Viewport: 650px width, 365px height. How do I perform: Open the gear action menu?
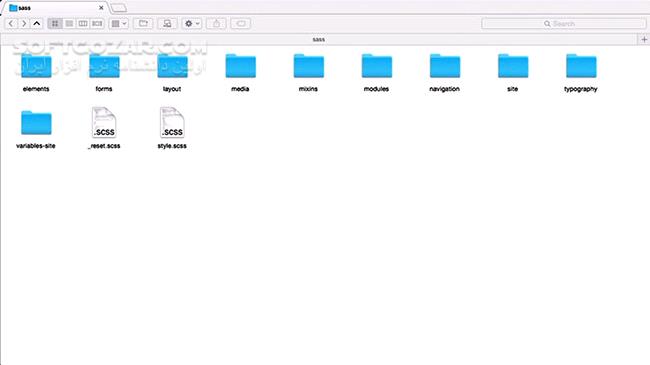(x=192, y=24)
